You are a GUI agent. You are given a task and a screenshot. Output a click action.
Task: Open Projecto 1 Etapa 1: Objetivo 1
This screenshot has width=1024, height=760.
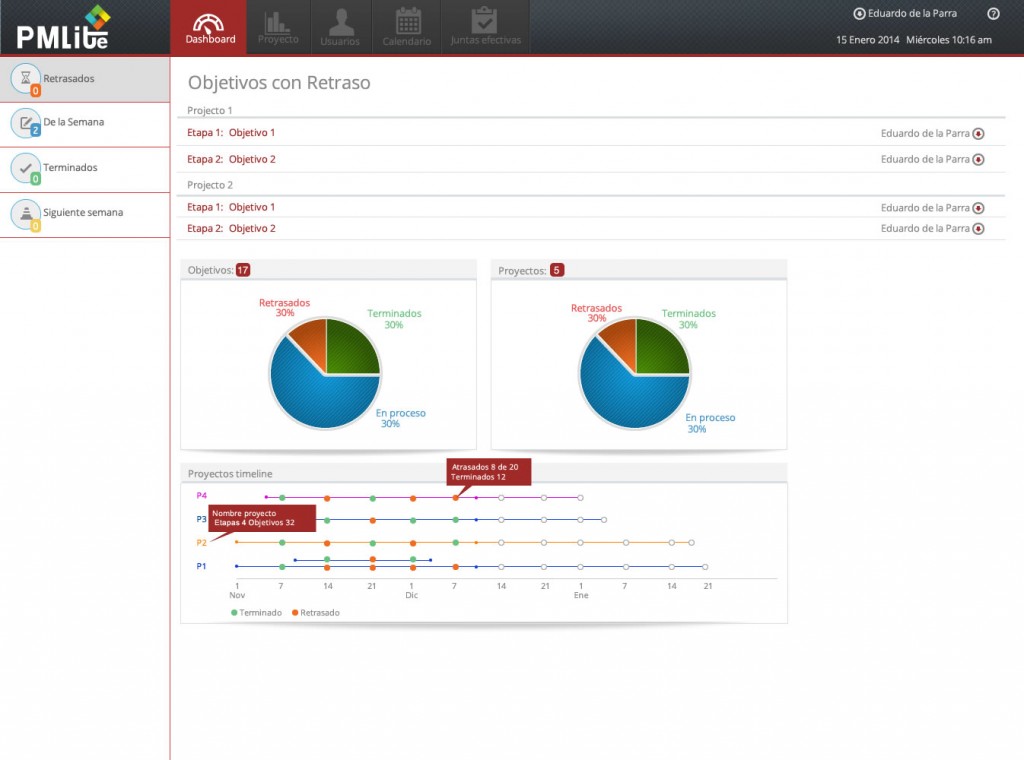tap(231, 133)
